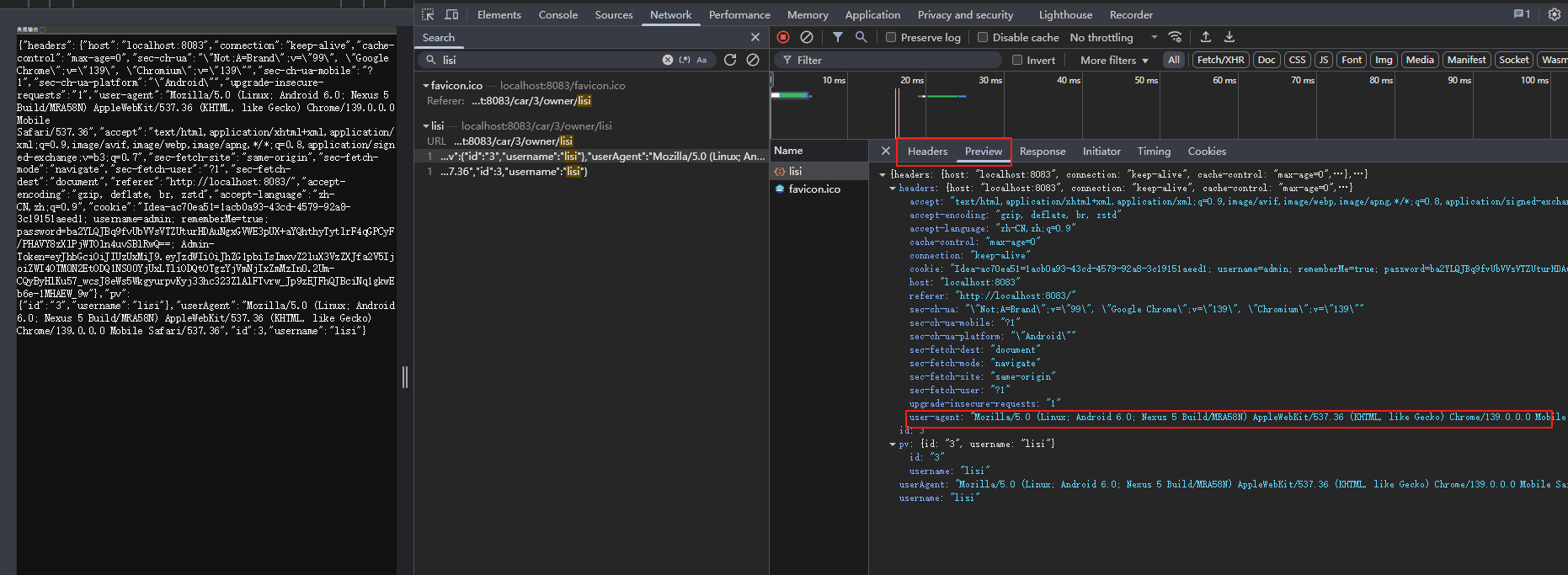Refresh the search results
Image resolution: width=1568 pixels, height=575 pixels.
730,60
